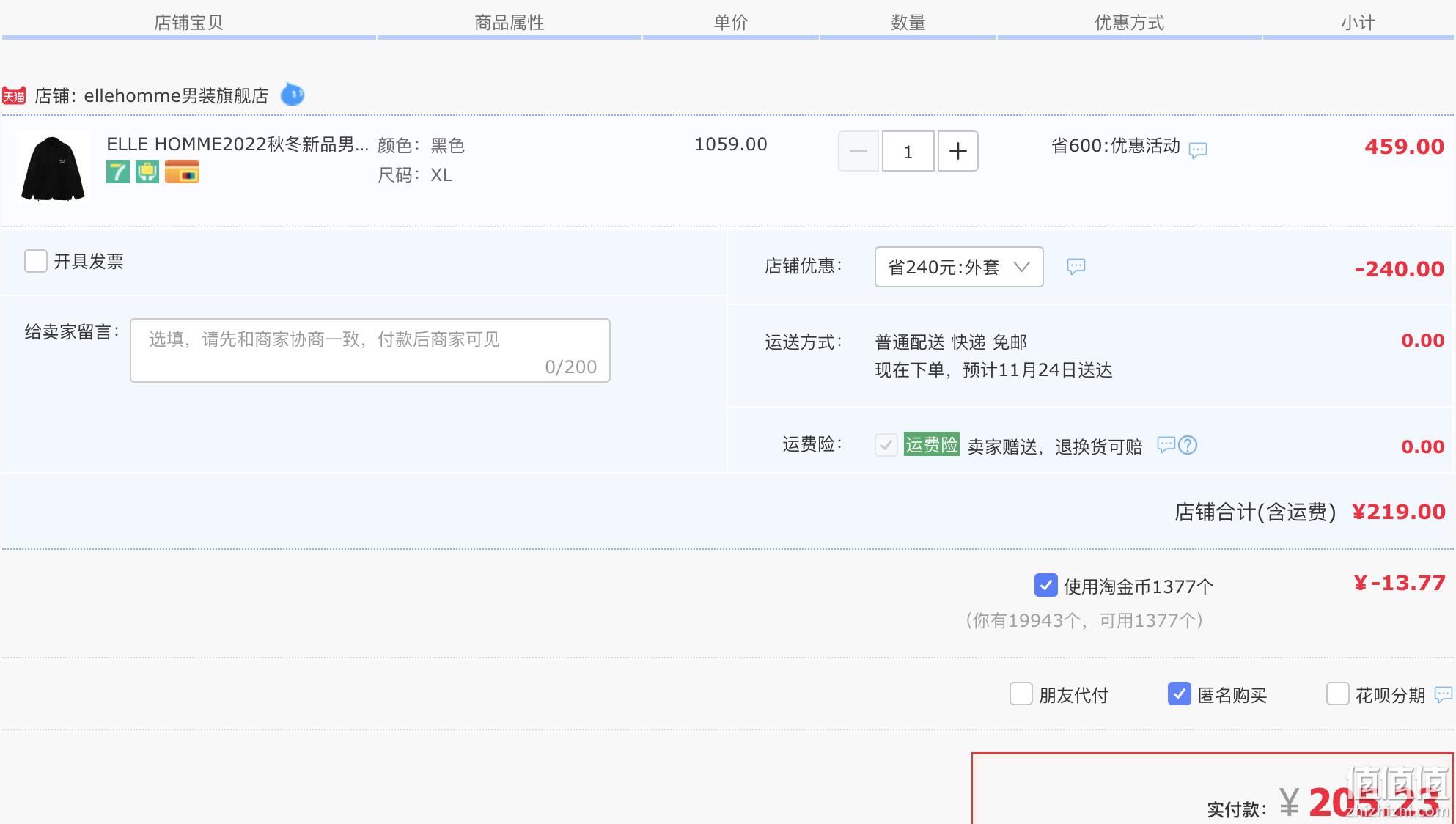Click the Tmall logo icon beside store name
Image resolution: width=1456 pixels, height=824 pixels.
[x=14, y=95]
